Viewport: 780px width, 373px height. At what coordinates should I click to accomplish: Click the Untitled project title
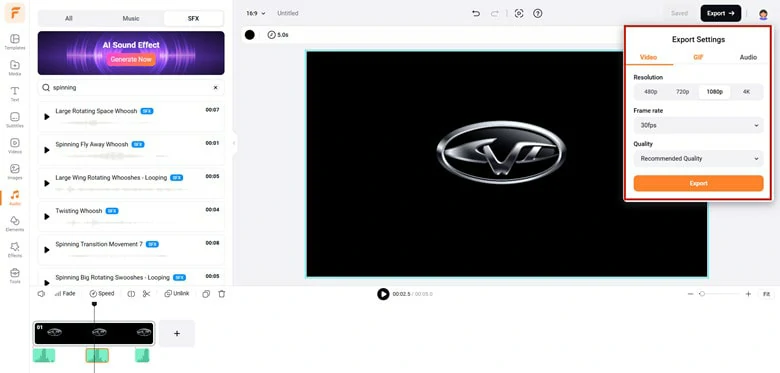[x=288, y=13]
